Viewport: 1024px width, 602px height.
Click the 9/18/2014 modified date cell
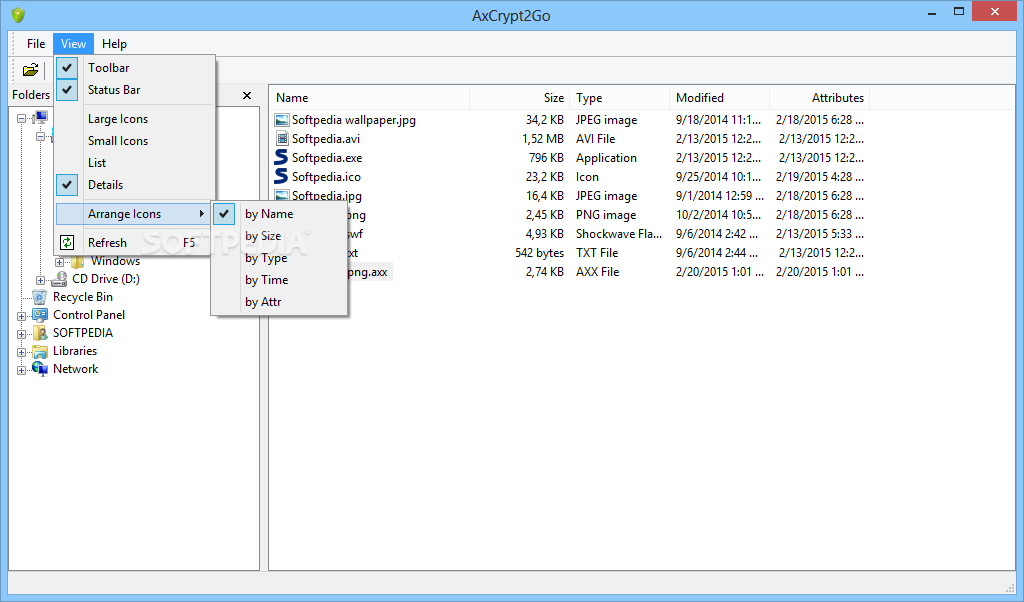(x=718, y=120)
